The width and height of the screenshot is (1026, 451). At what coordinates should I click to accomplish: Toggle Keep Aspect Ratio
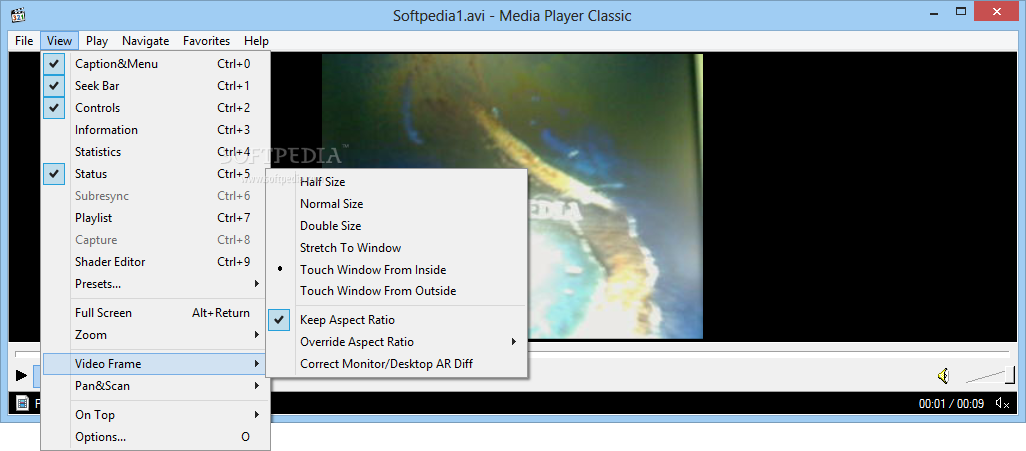397,320
